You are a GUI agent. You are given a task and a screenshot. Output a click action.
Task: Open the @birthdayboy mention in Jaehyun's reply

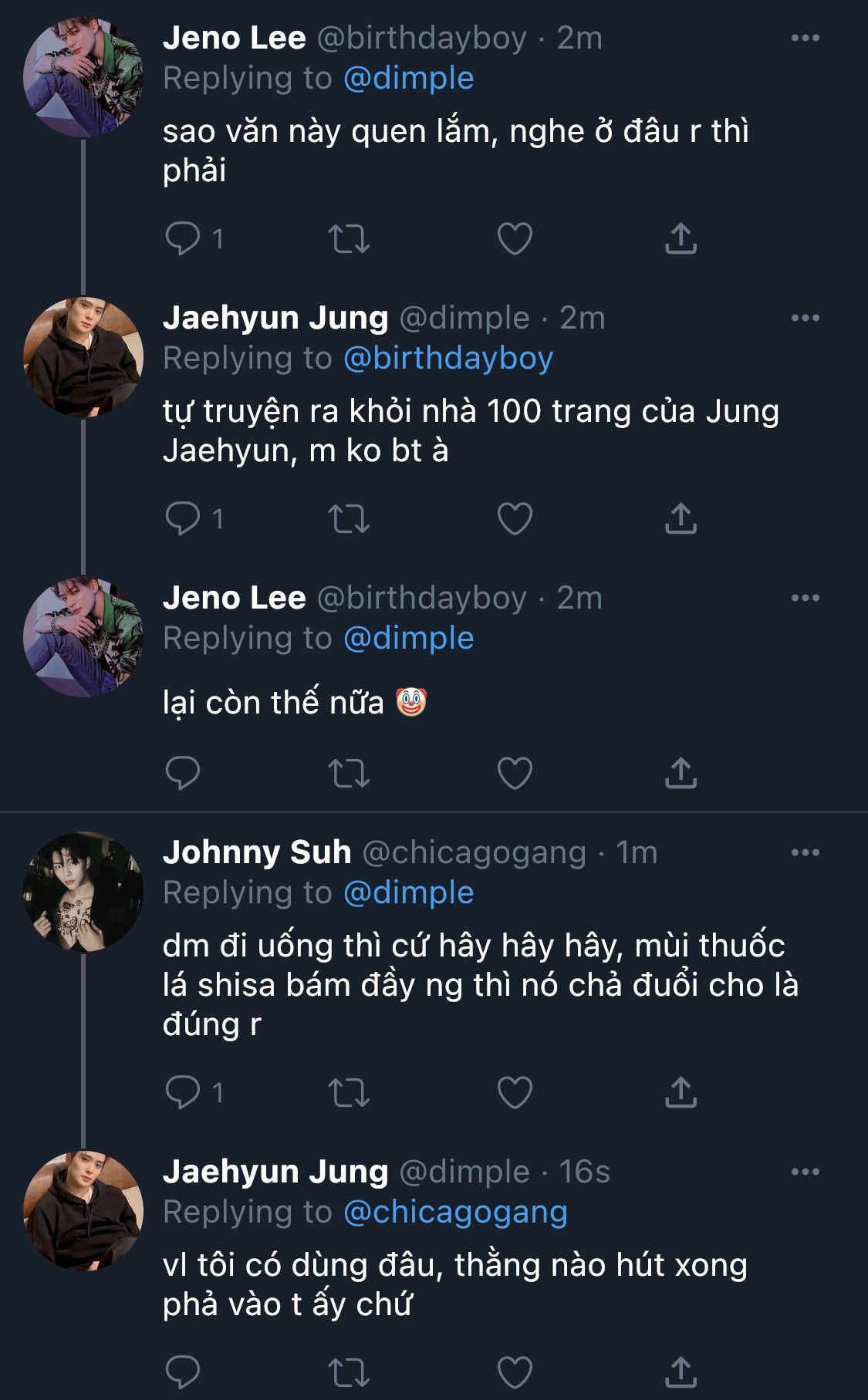pyautogui.click(x=448, y=358)
